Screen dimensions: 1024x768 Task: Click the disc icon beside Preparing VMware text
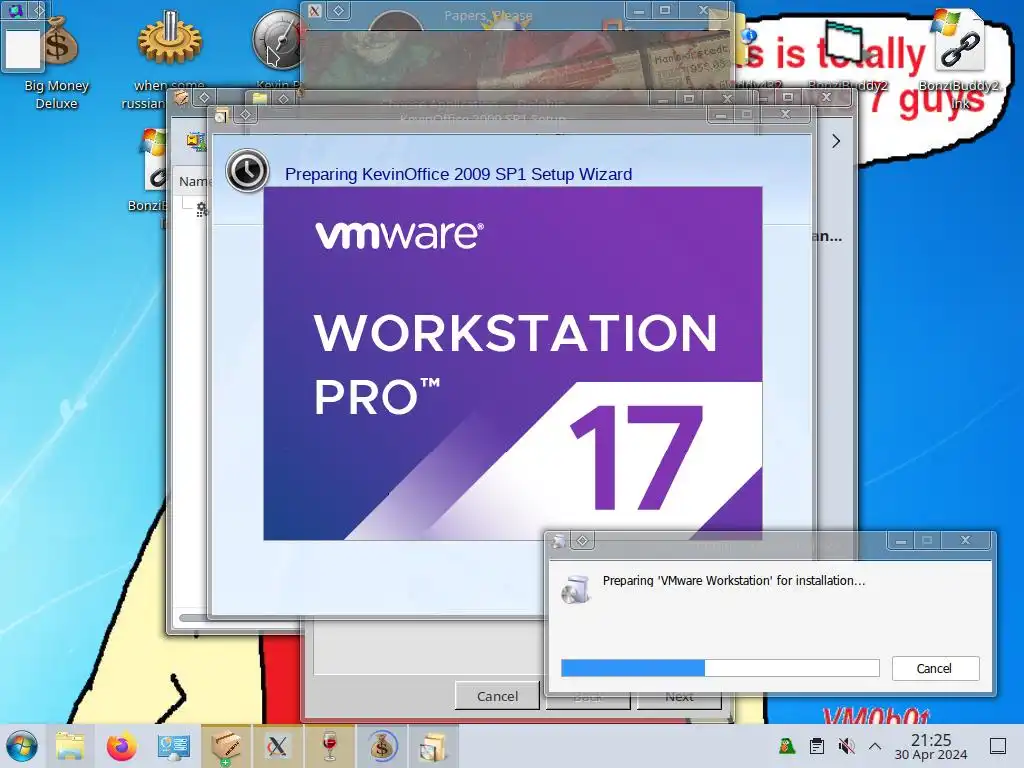click(x=576, y=589)
